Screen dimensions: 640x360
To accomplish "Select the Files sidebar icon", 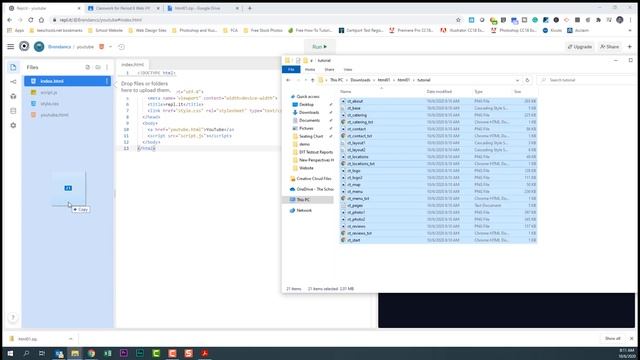I will [x=13, y=67].
